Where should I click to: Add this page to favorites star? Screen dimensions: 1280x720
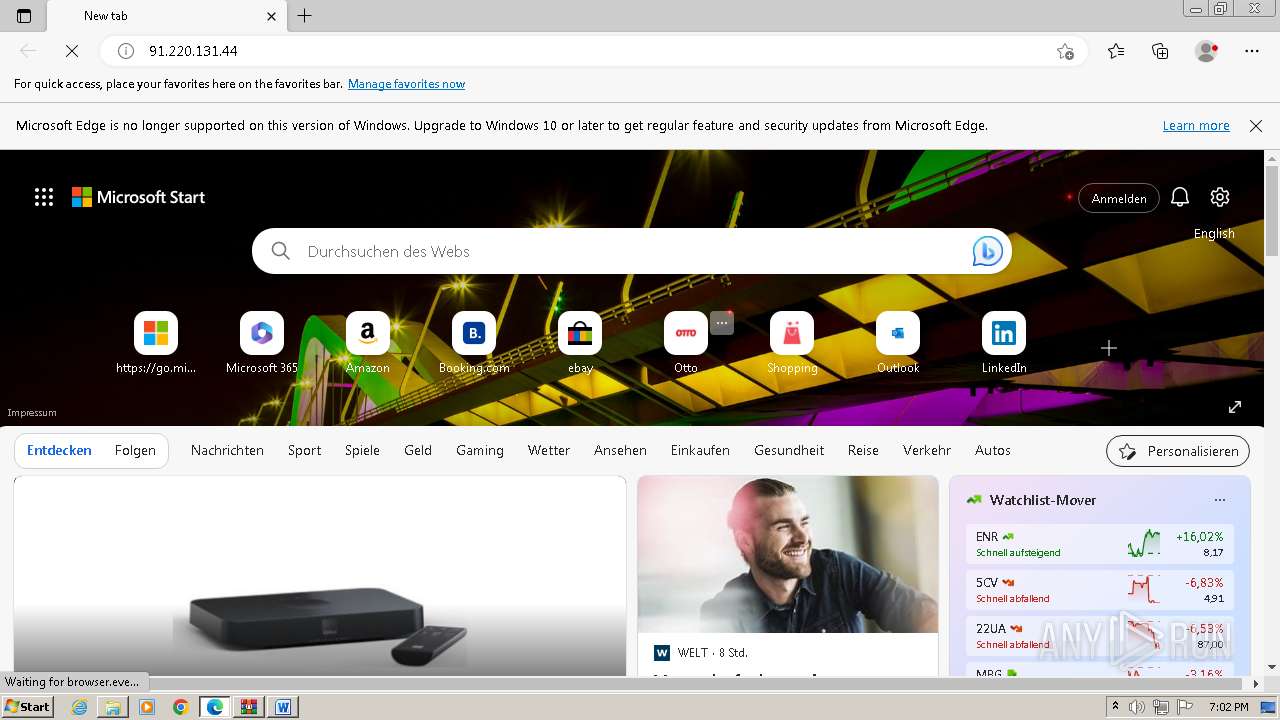[x=1065, y=51]
